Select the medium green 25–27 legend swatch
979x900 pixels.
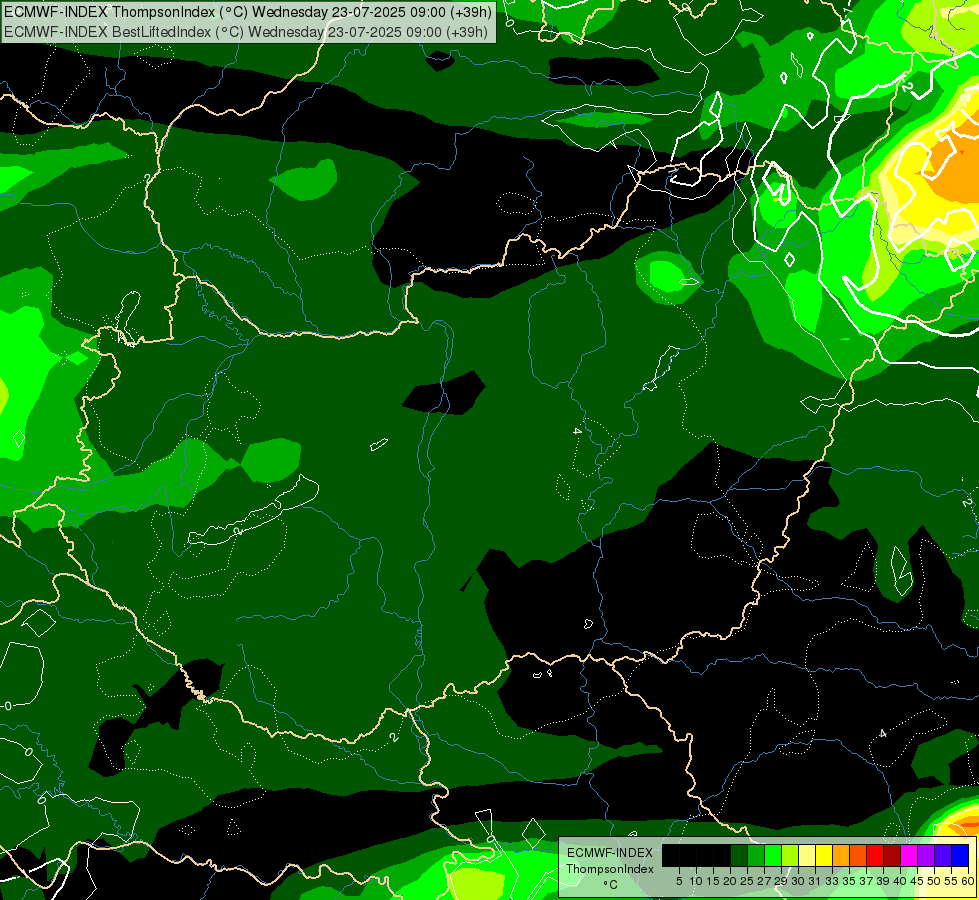[x=756, y=855]
